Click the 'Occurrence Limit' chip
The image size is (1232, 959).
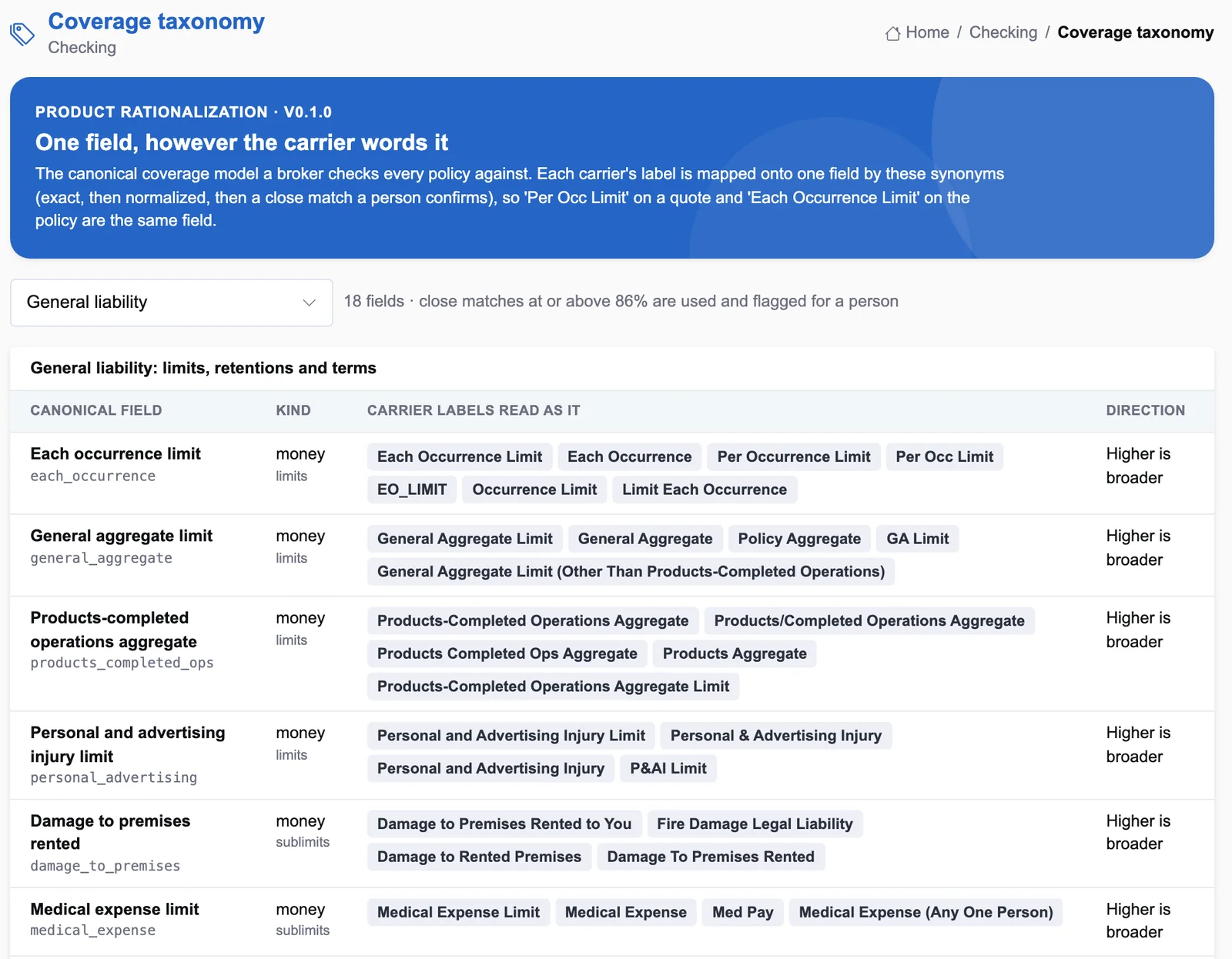[534, 490]
